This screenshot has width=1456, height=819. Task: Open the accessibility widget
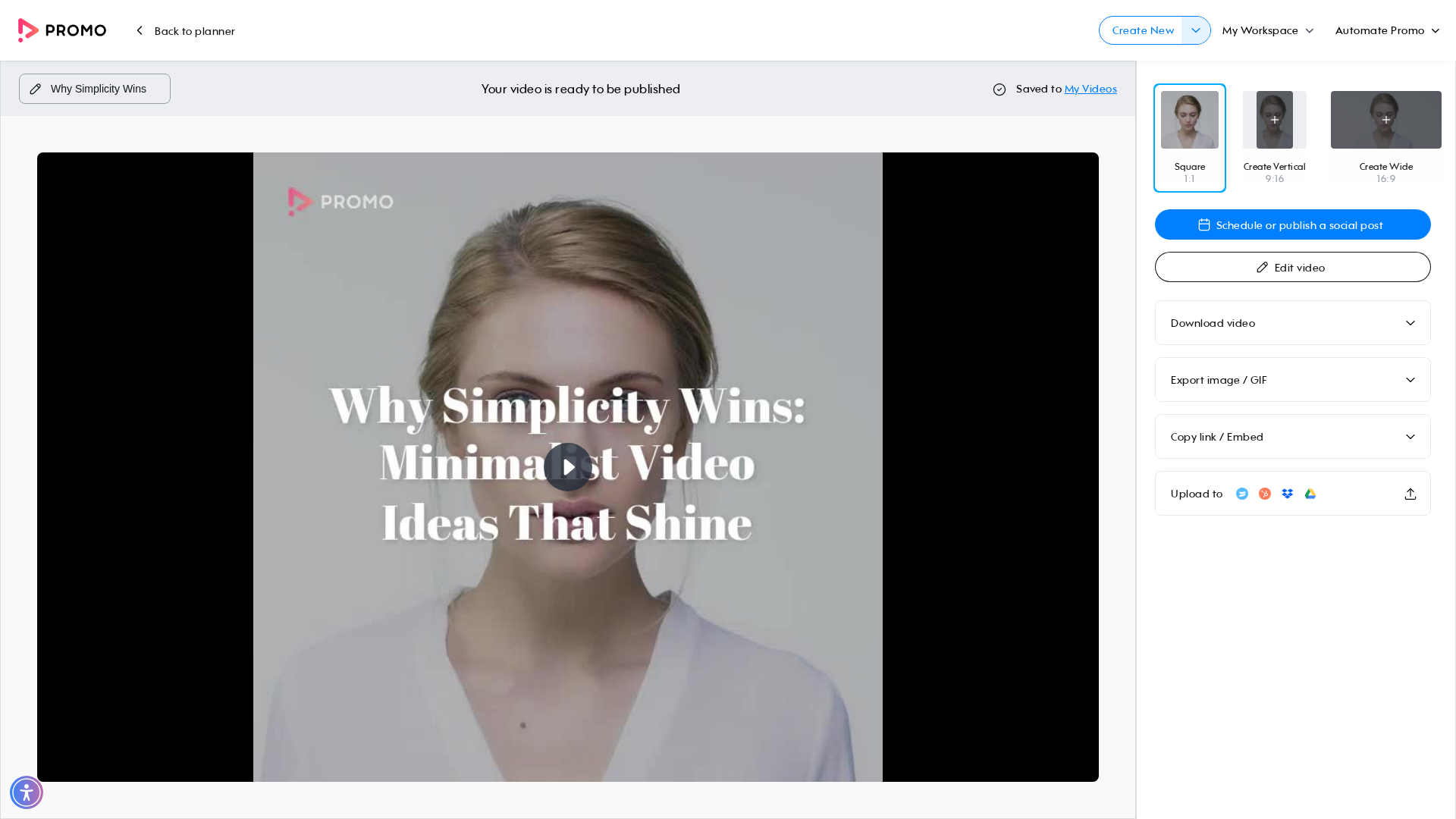27,792
